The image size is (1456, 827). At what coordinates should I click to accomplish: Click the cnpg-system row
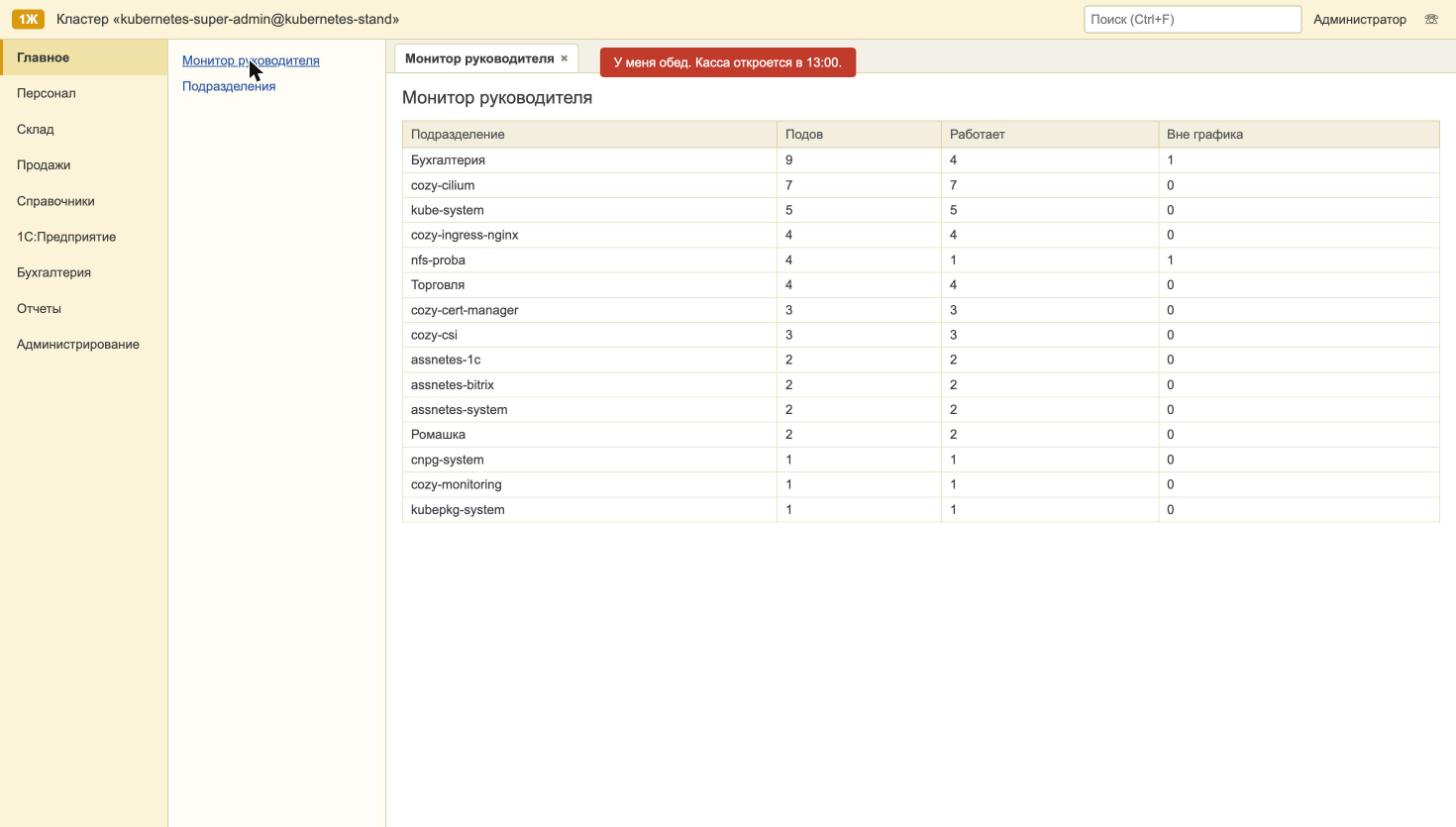921,460
